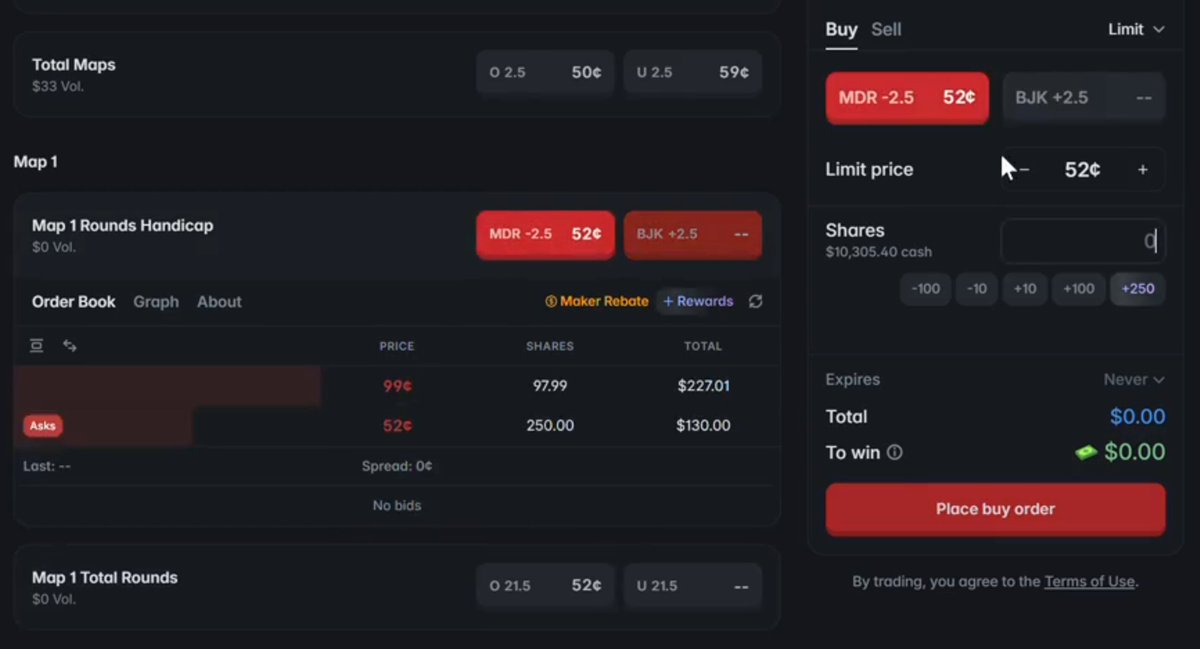The image size is (1200, 649).
Task: Switch to the Sell tab
Action: (x=886, y=29)
